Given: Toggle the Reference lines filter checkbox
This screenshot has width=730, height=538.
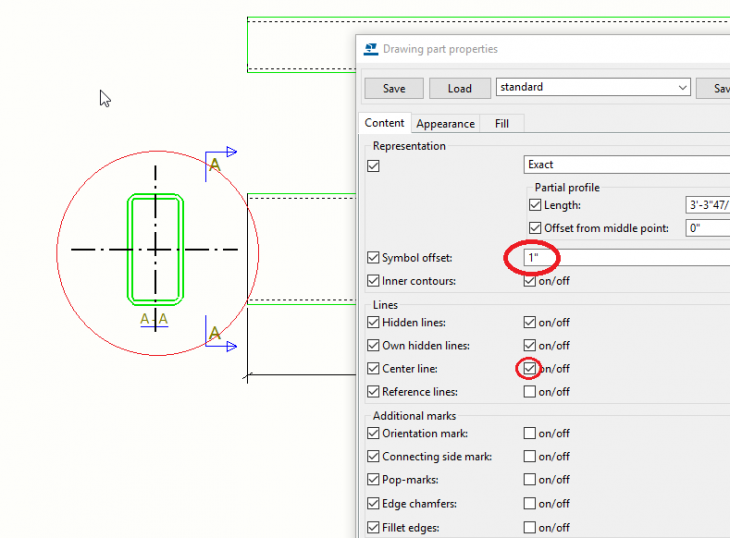Looking at the screenshot, I should coord(373,391).
